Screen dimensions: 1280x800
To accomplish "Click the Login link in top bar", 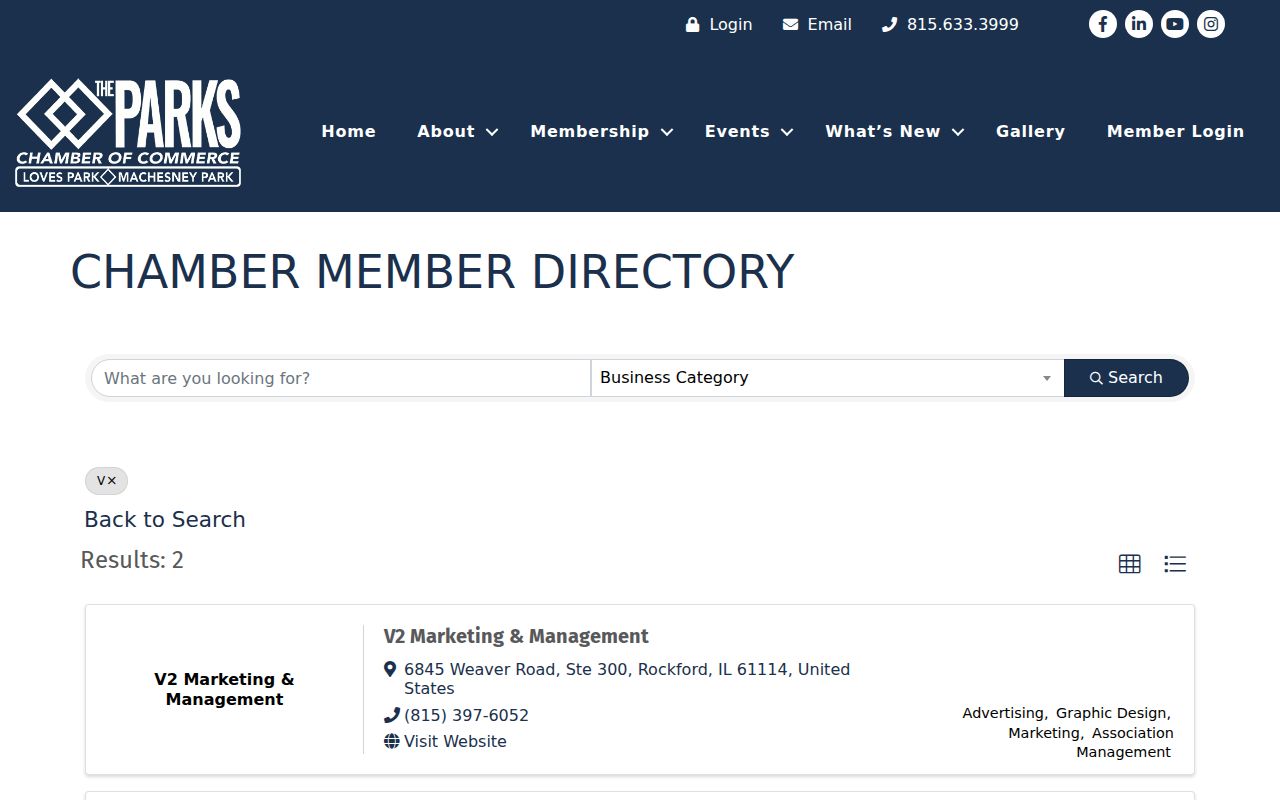I will 730,24.
